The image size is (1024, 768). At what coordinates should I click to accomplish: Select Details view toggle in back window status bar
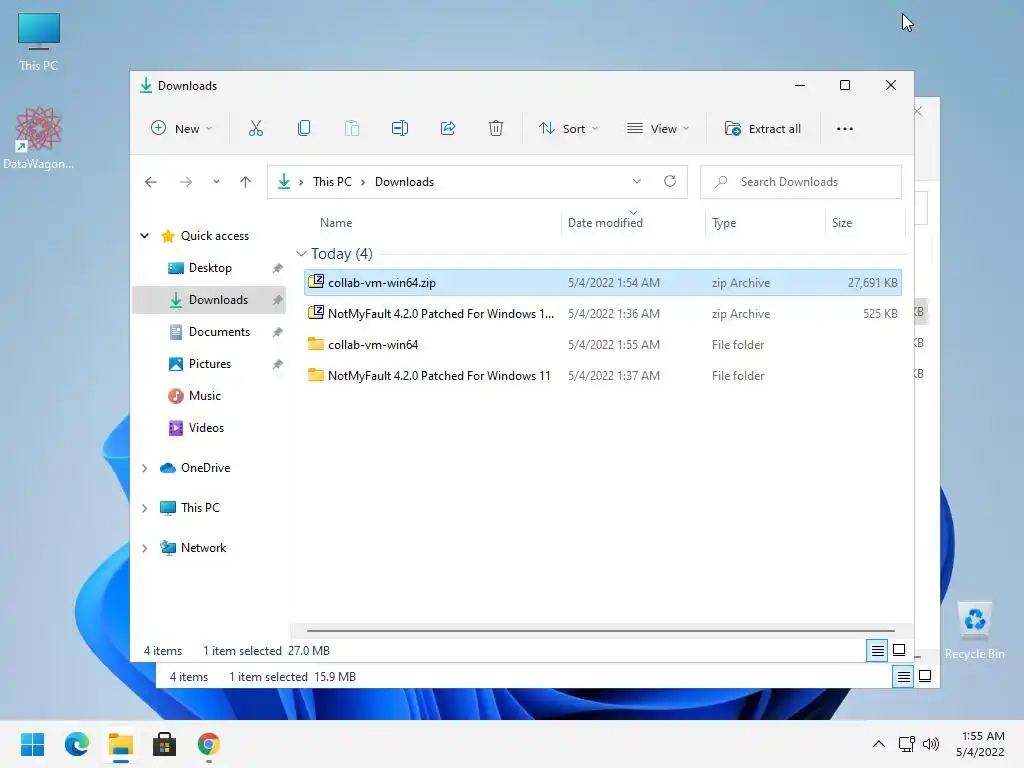903,677
